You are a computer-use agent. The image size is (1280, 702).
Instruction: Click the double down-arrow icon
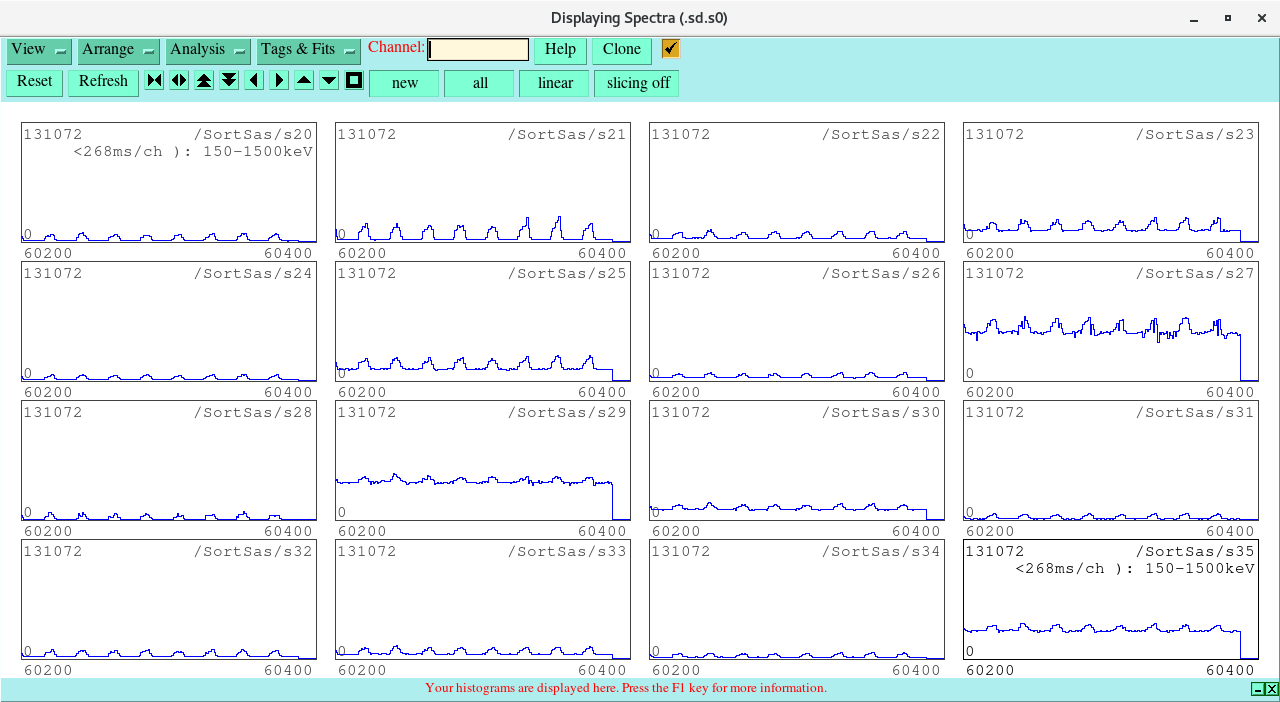coord(229,81)
